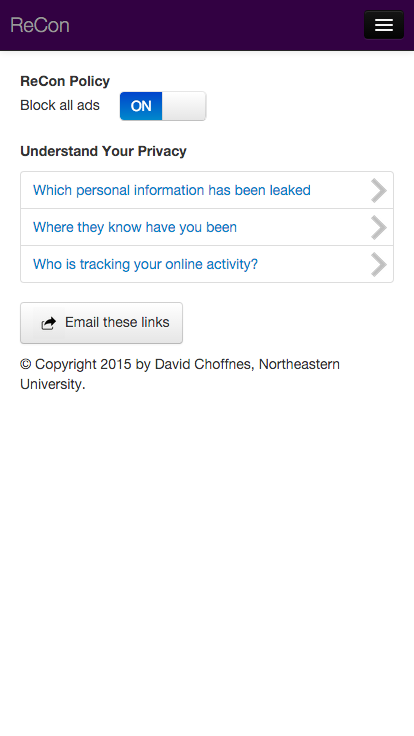Click the Understand Your Privacy heading
Screen dimensions: 414x736
tap(103, 151)
